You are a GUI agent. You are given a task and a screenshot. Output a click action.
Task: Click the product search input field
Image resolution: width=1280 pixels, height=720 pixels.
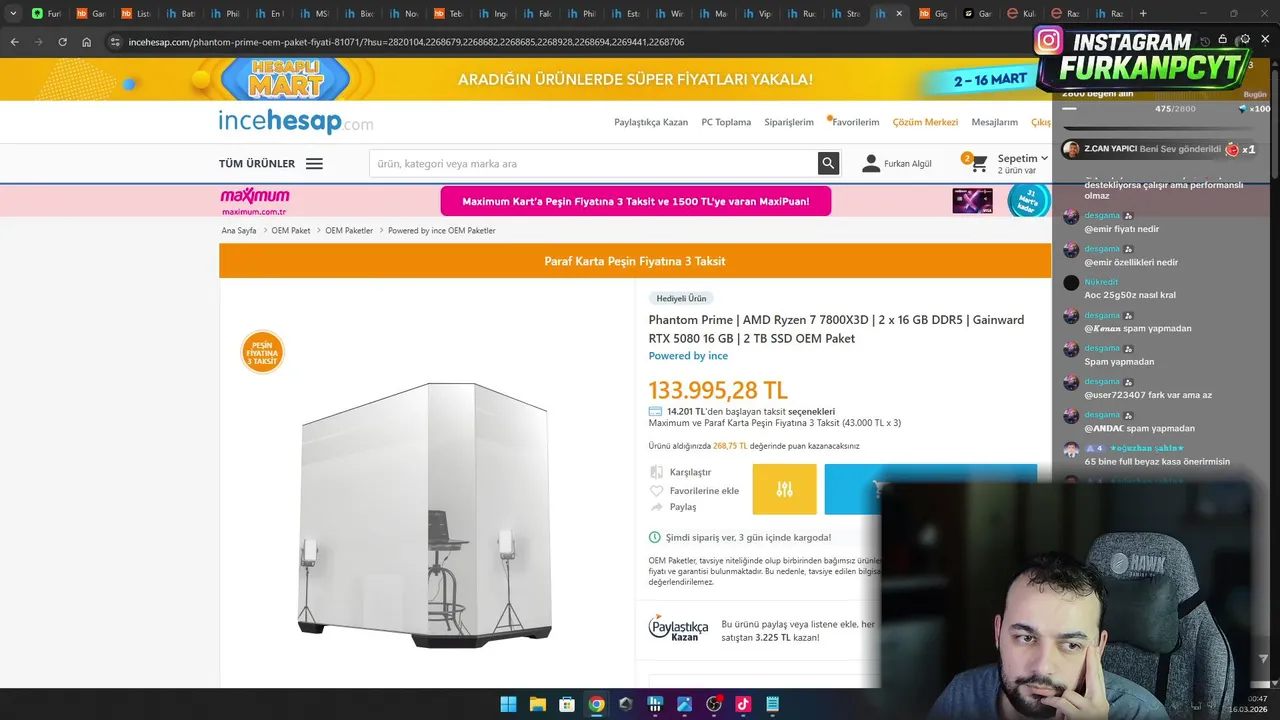[594, 163]
